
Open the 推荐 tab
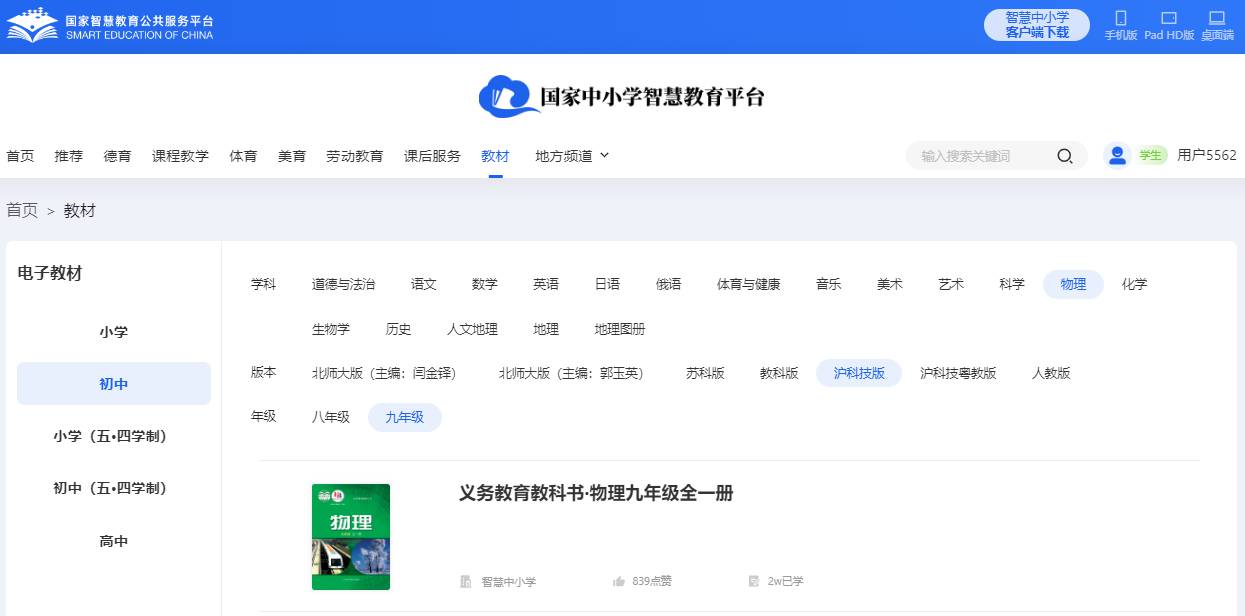69,156
